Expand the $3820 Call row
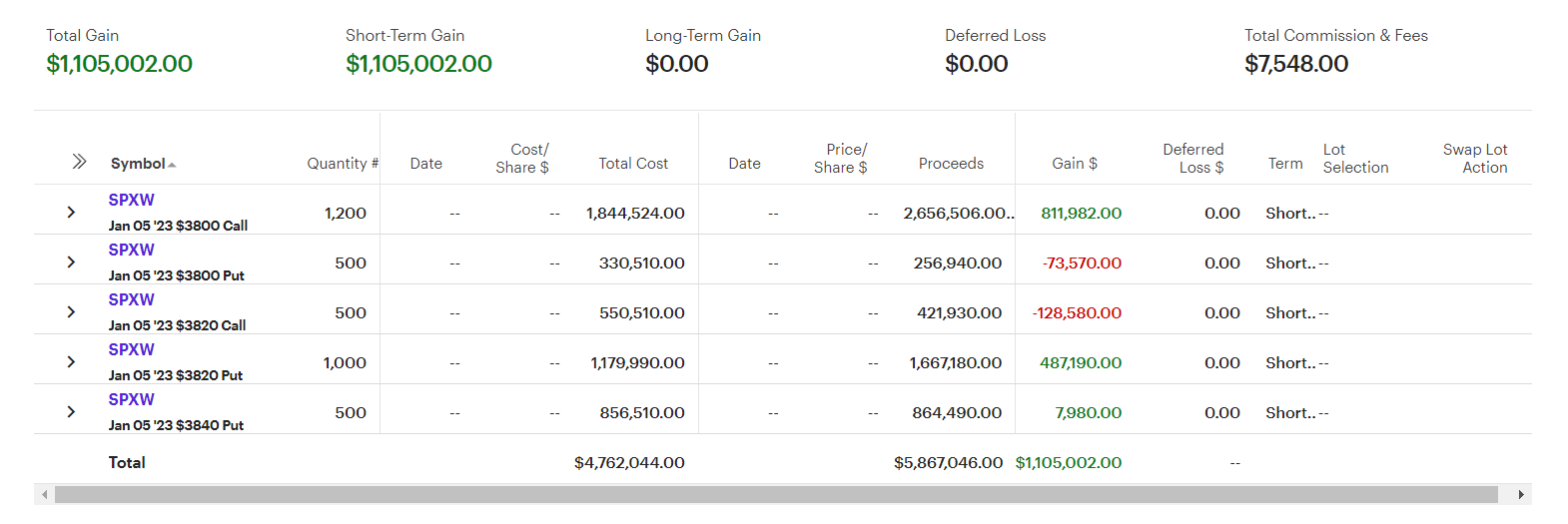Image resolution: width=1568 pixels, height=524 pixels. pos(71,312)
